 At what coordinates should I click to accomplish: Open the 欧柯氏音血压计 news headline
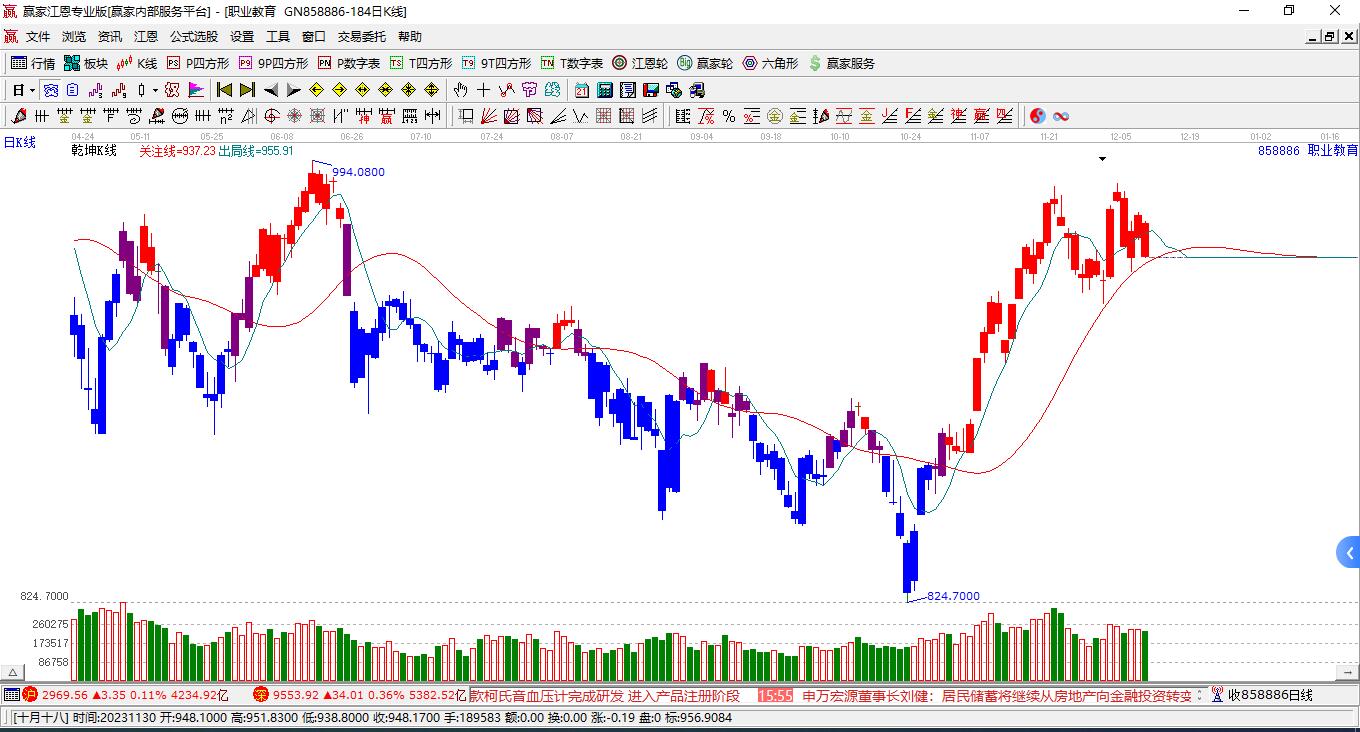tap(605, 695)
